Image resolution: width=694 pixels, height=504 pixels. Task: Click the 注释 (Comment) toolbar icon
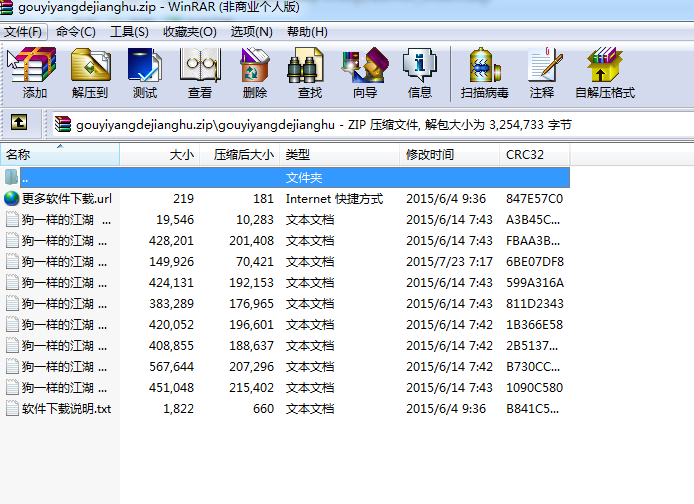(x=544, y=65)
